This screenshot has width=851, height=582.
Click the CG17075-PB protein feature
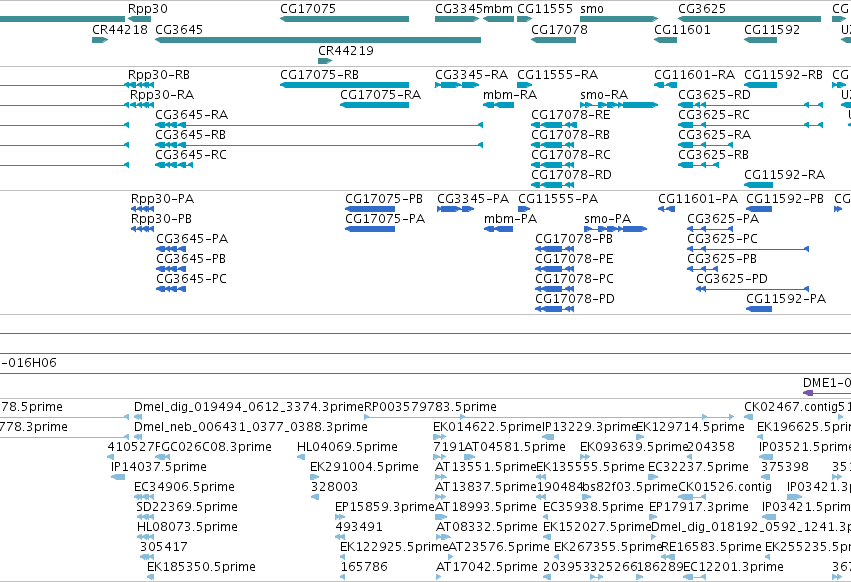(370, 209)
